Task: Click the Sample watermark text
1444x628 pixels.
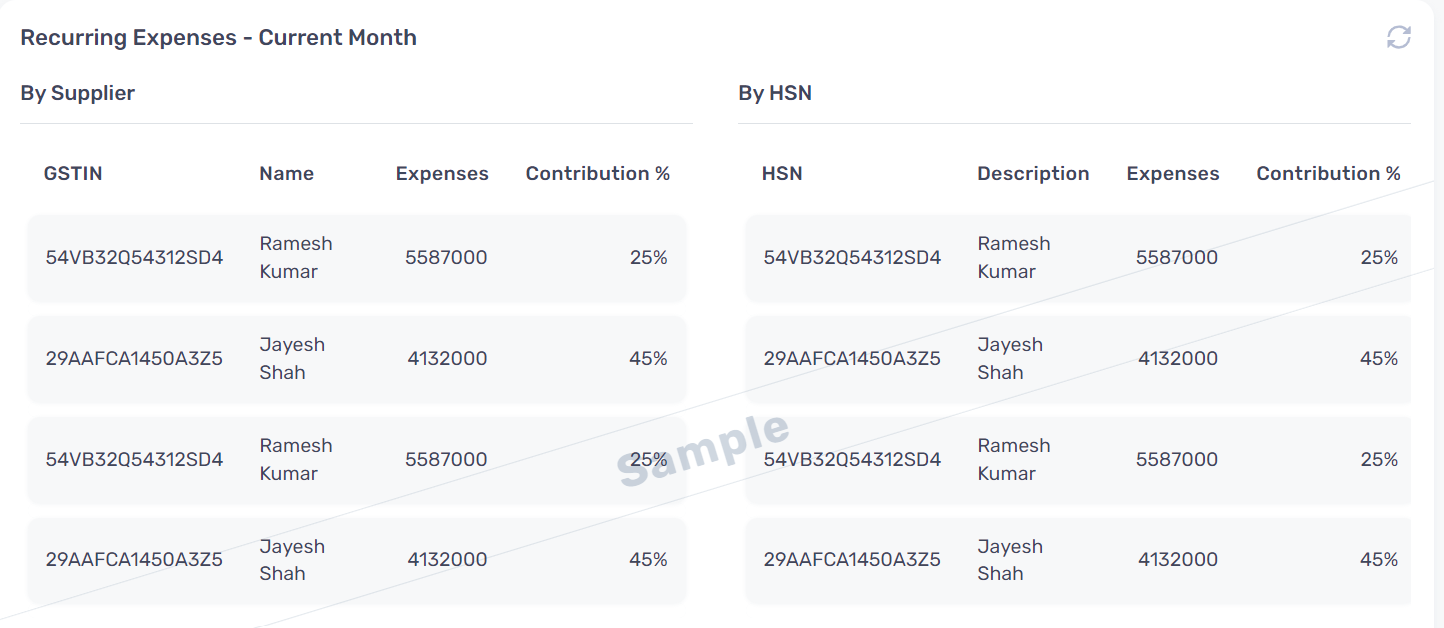Action: click(703, 449)
